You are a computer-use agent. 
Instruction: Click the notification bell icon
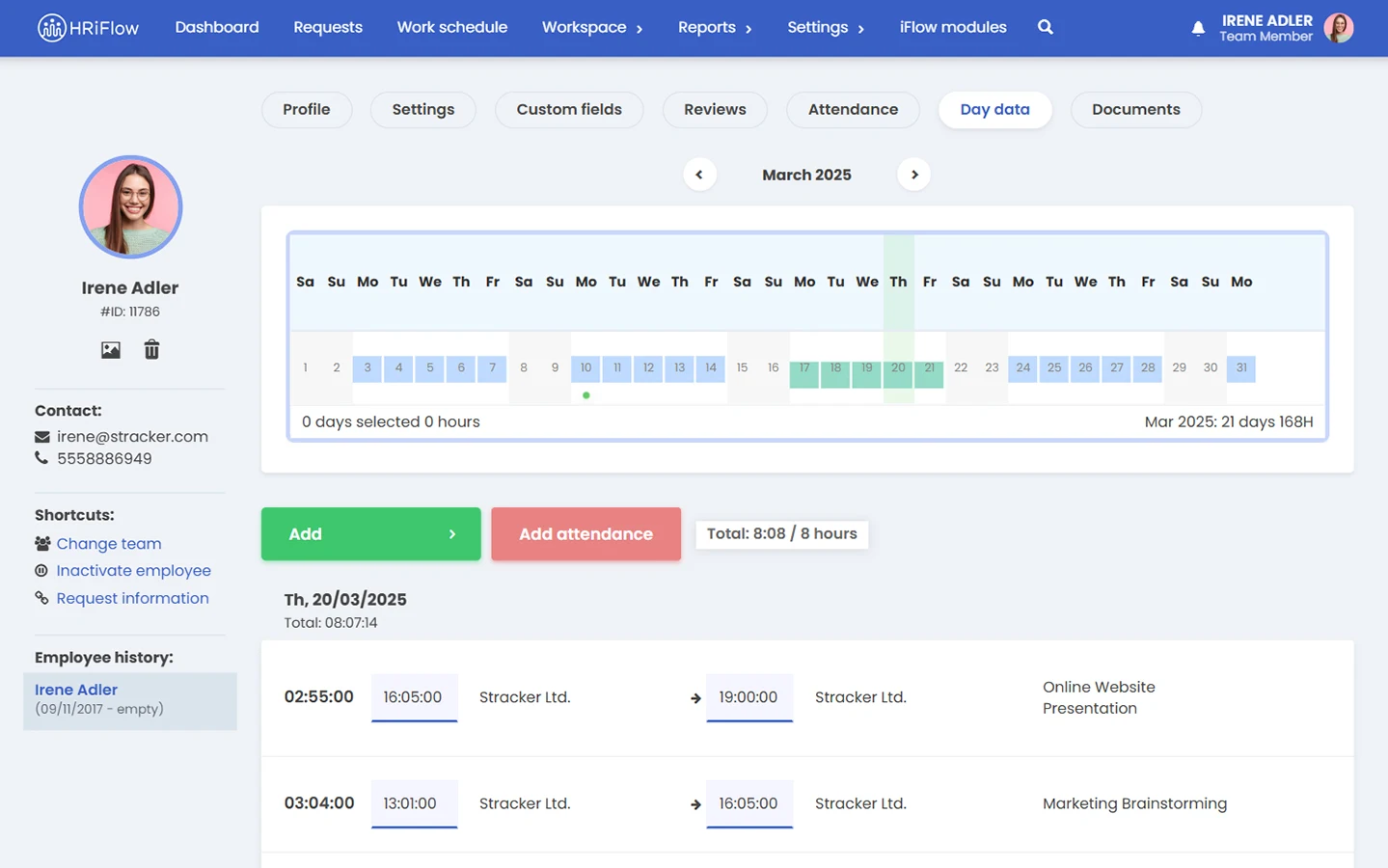pyautogui.click(x=1198, y=28)
